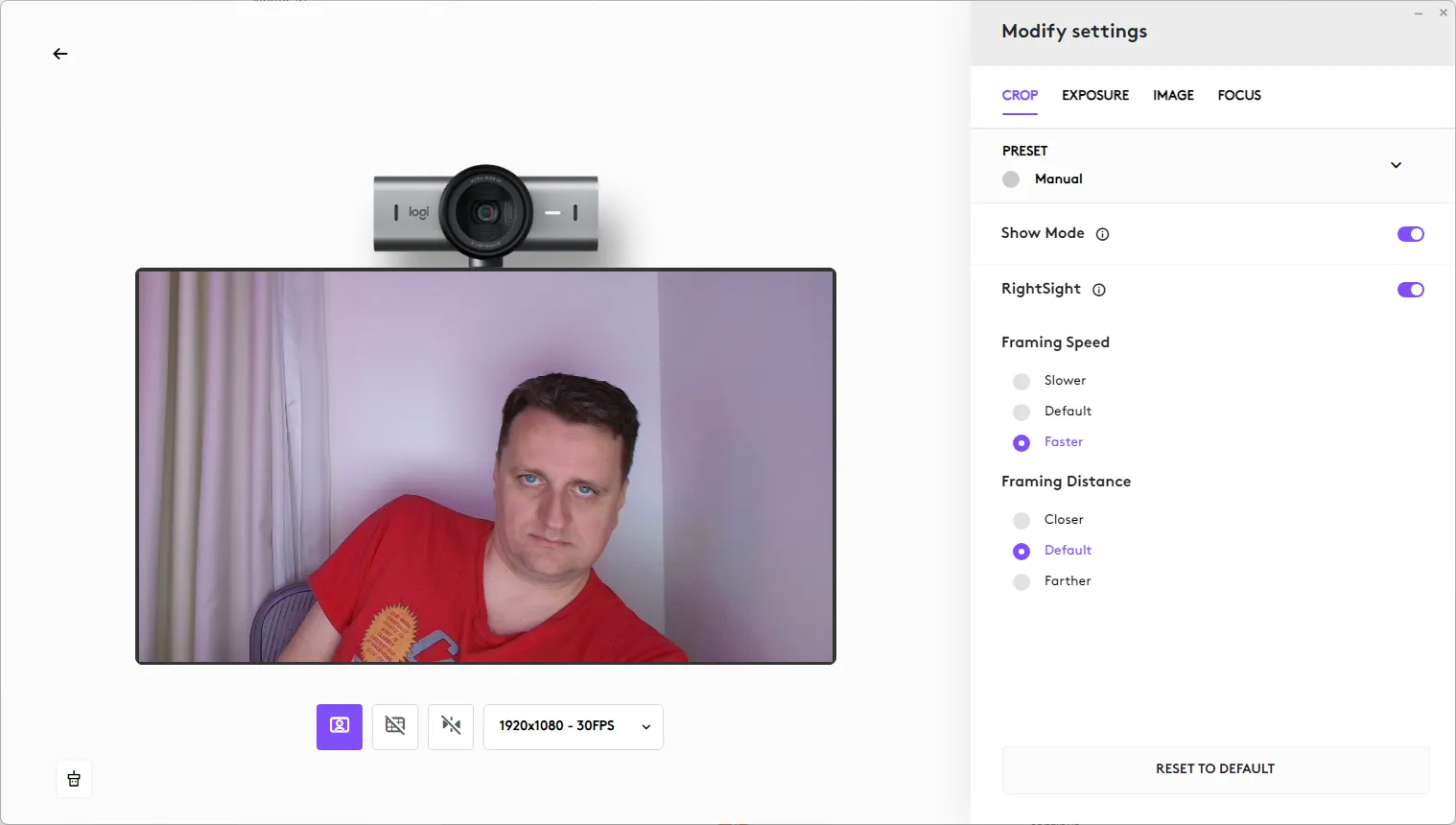Disable the RightSight toggle
The image size is (1456, 825).
[1411, 290]
